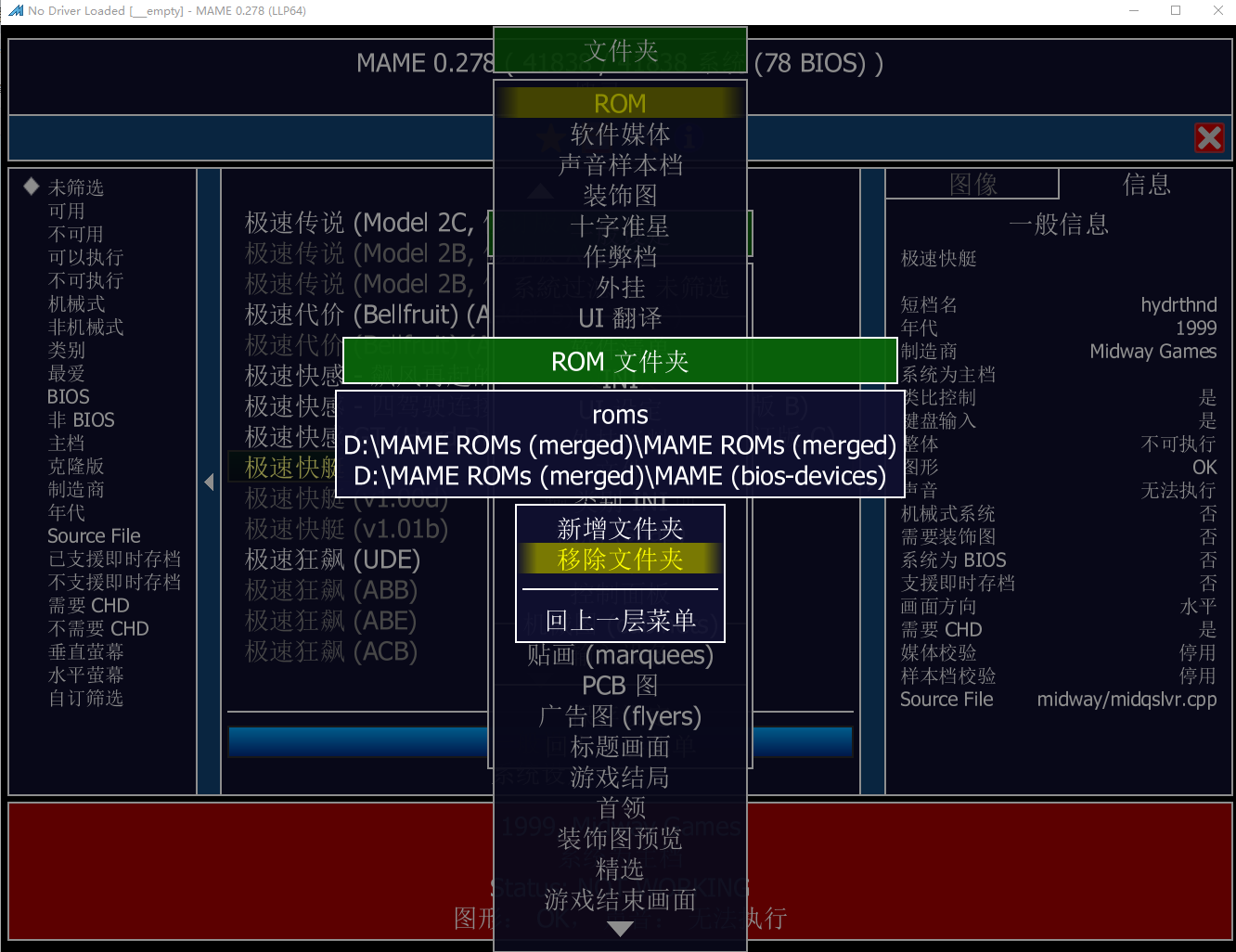Select the 需要 CHD filter
Image resolution: width=1236 pixels, height=952 pixels.
(x=88, y=605)
